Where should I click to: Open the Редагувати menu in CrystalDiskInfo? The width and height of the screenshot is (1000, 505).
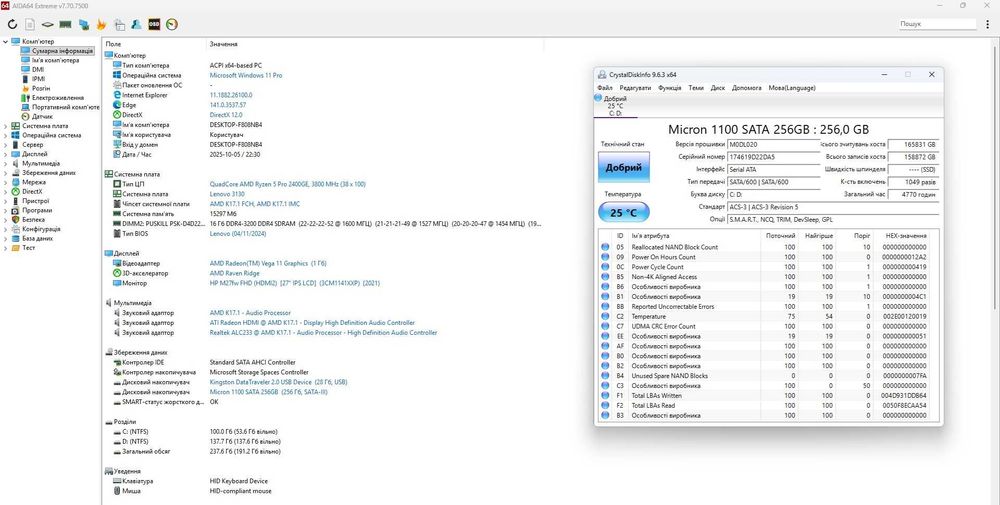[x=635, y=88]
